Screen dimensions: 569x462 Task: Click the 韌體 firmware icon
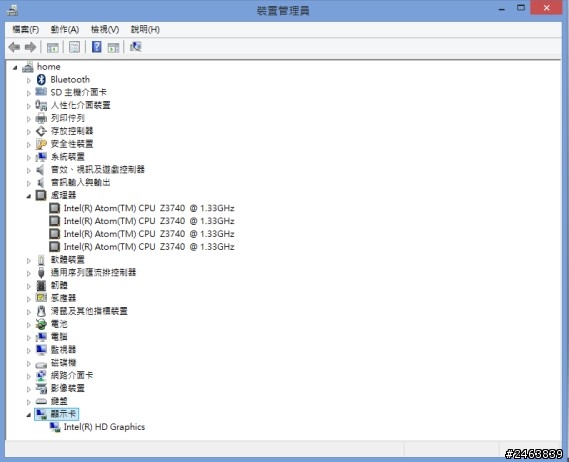[x=41, y=286]
